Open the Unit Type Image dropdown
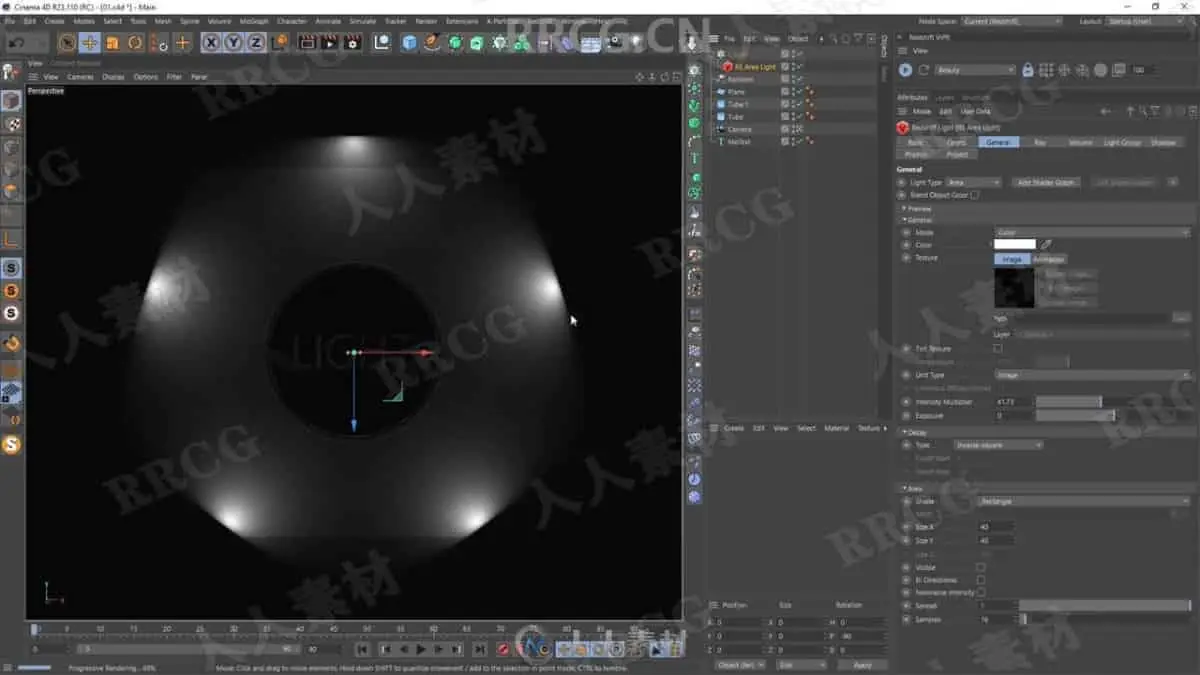The width and height of the screenshot is (1200, 675). [1092, 375]
